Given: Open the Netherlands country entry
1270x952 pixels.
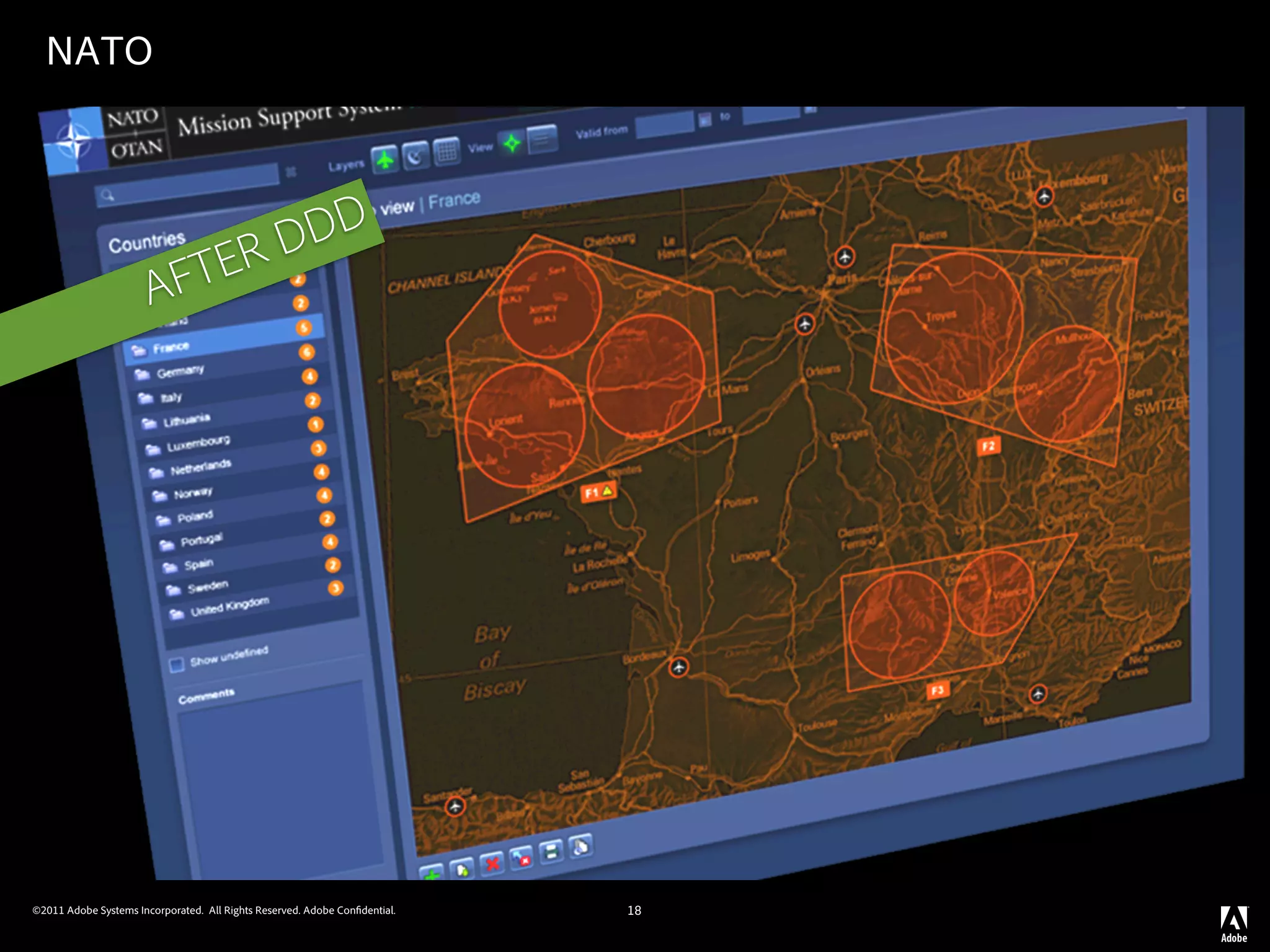Looking at the screenshot, I should coord(200,468).
